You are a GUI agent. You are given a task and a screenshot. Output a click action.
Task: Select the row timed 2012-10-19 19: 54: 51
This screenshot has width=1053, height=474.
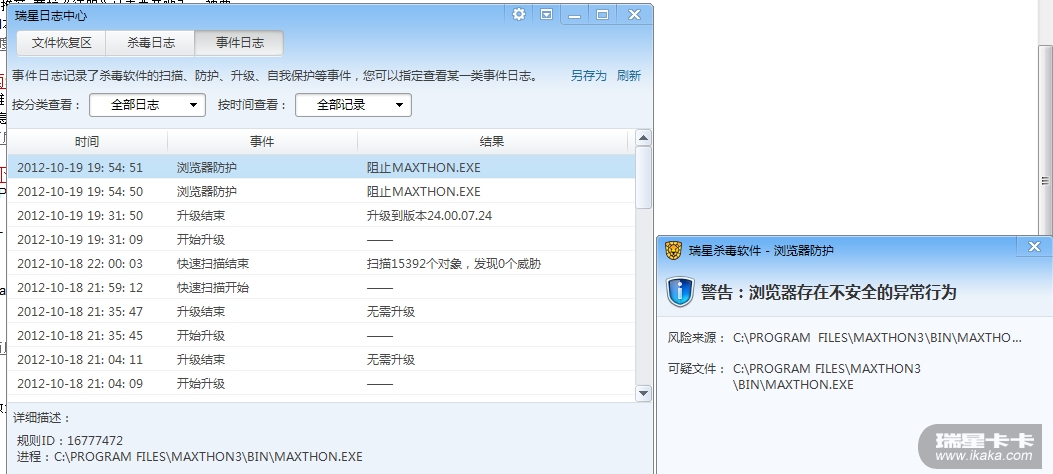point(321,167)
